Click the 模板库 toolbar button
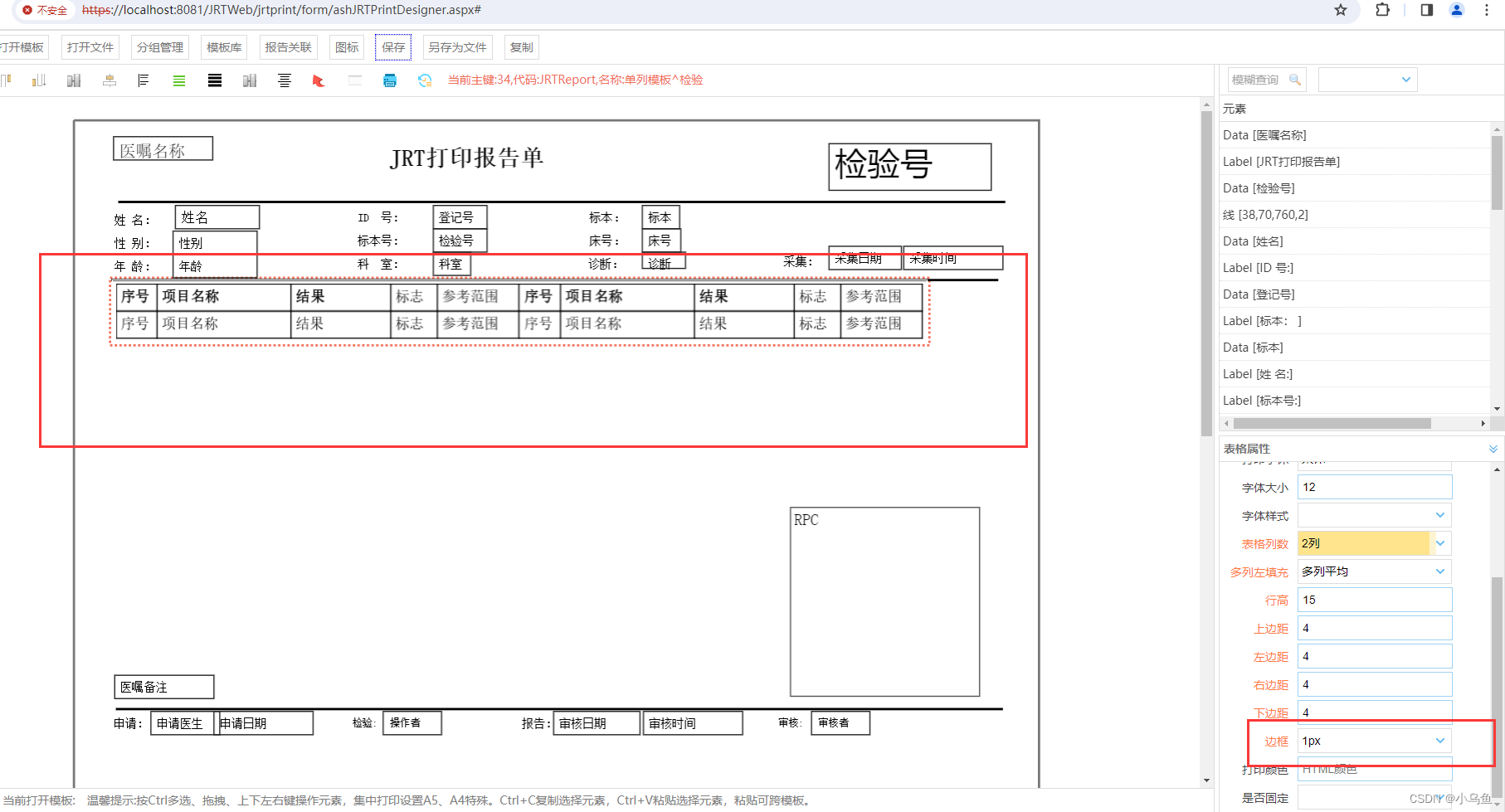The width and height of the screenshot is (1505, 812). click(x=224, y=47)
